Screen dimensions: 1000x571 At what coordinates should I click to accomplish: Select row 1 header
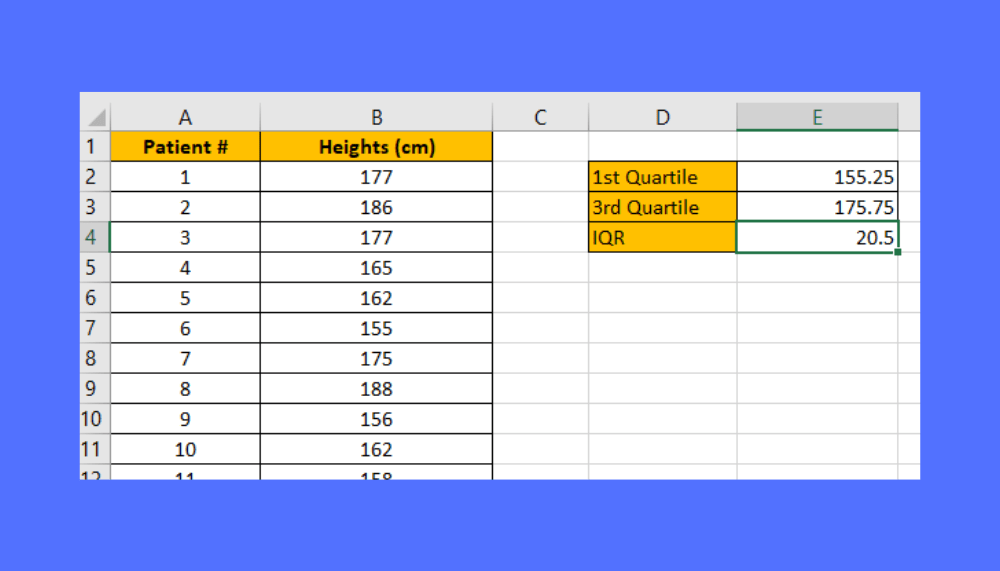(x=95, y=147)
